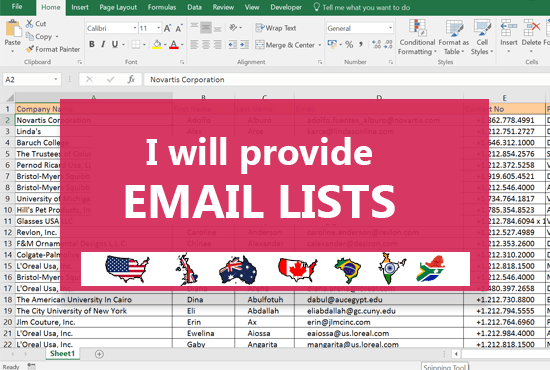Open Conditional Formatting menu

coord(417,37)
